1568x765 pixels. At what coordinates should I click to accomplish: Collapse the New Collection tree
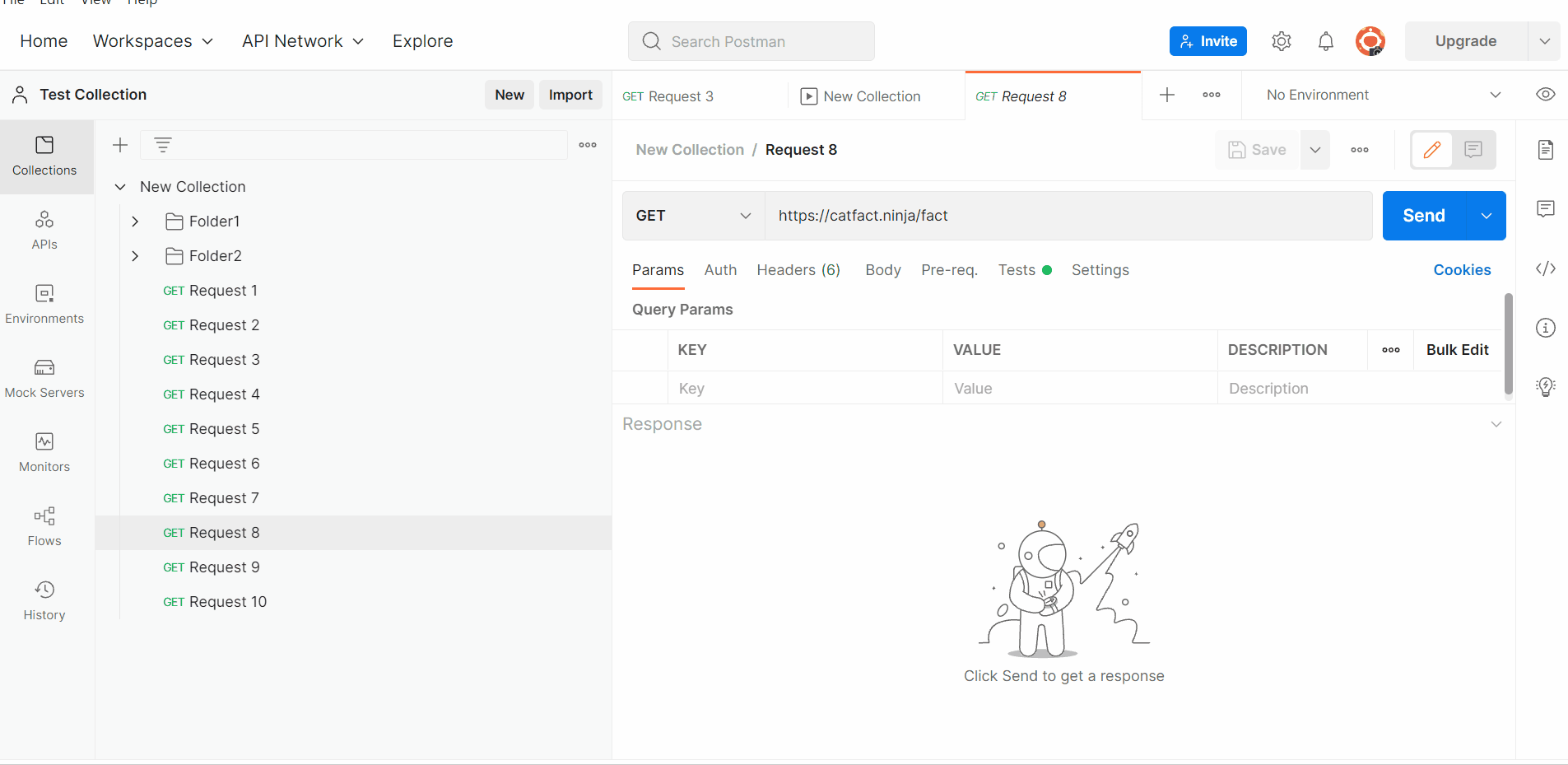(120, 186)
